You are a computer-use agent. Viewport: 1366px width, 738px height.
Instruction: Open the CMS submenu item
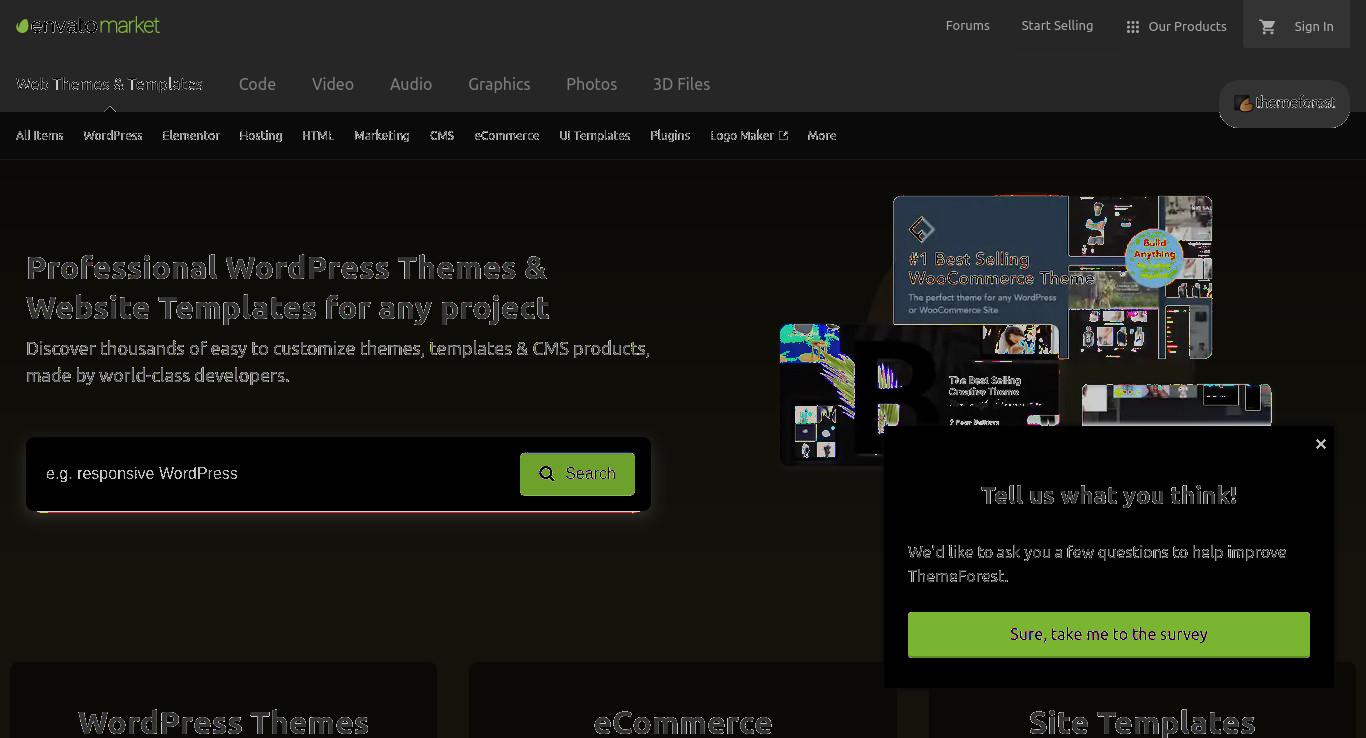click(442, 135)
